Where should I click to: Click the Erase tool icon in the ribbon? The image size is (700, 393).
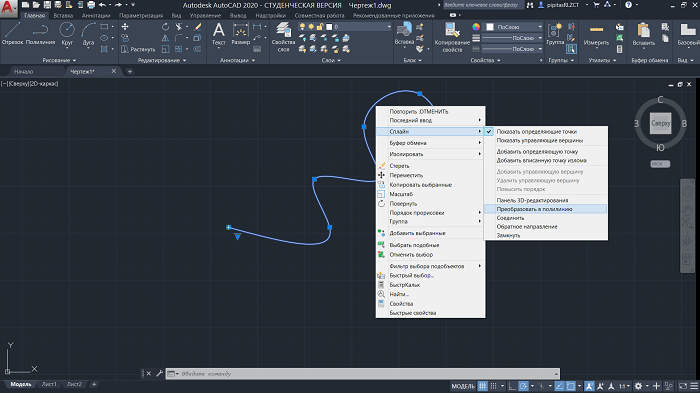(x=198, y=27)
